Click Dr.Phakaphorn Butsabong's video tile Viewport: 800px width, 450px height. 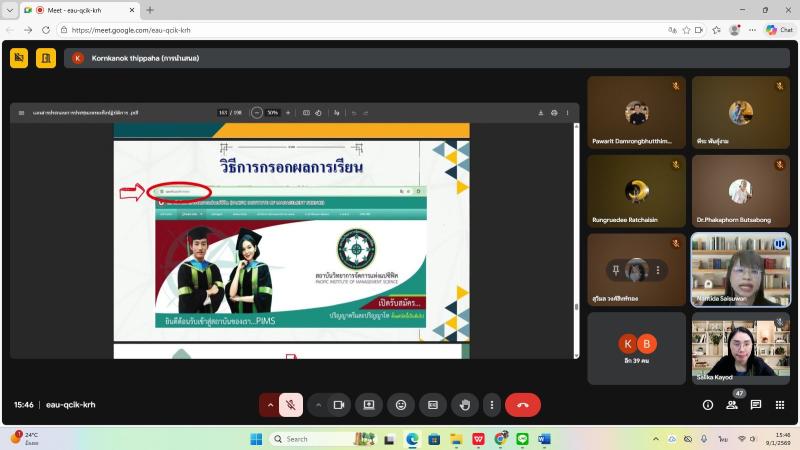(740, 191)
